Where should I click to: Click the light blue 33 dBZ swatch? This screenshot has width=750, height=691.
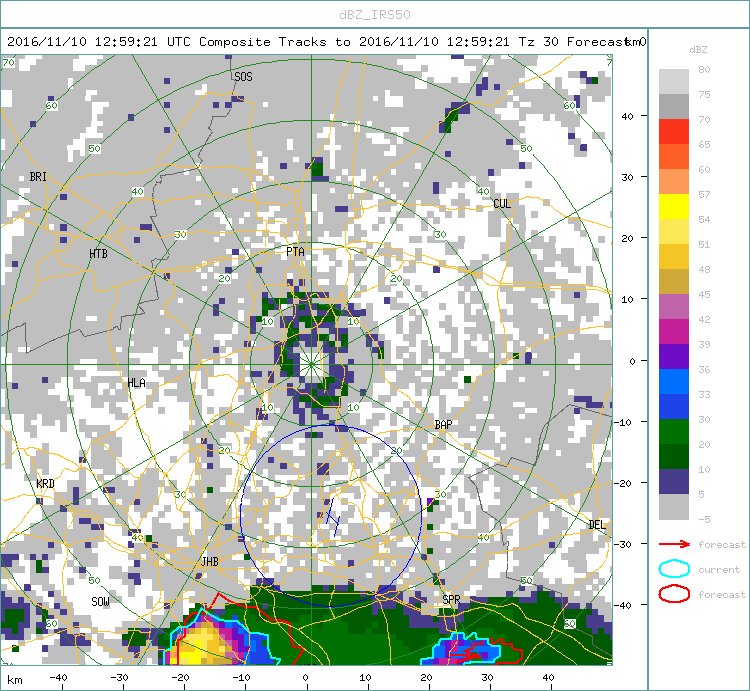674,382
